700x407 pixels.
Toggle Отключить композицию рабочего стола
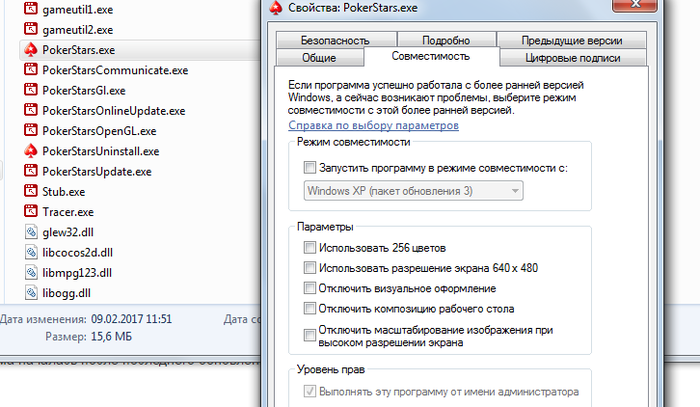click(x=309, y=308)
